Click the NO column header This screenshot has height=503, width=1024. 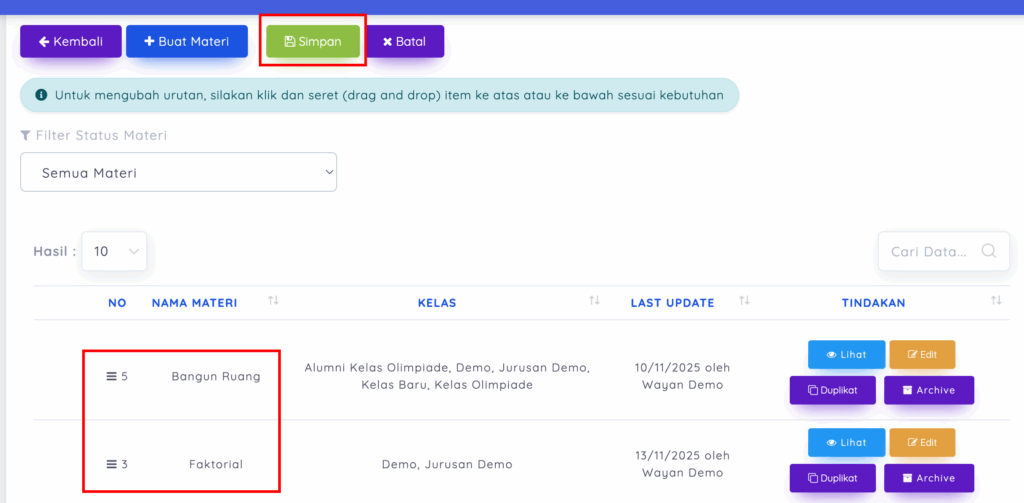pyautogui.click(x=117, y=303)
